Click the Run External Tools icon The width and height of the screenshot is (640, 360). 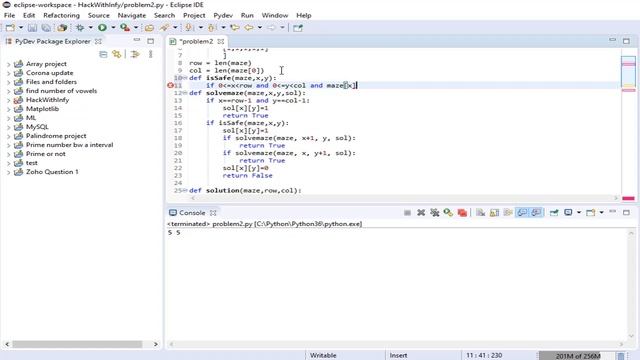125,28
